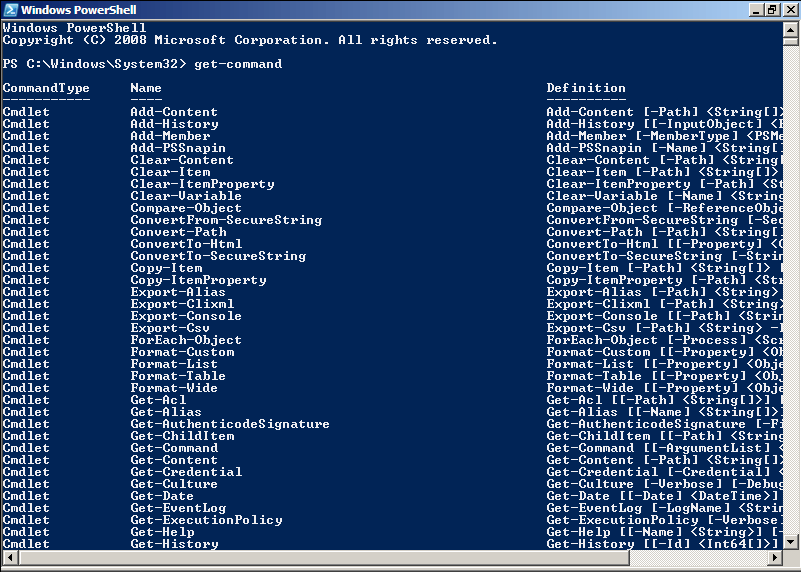Restore down the PowerShell window

[x=771, y=9]
